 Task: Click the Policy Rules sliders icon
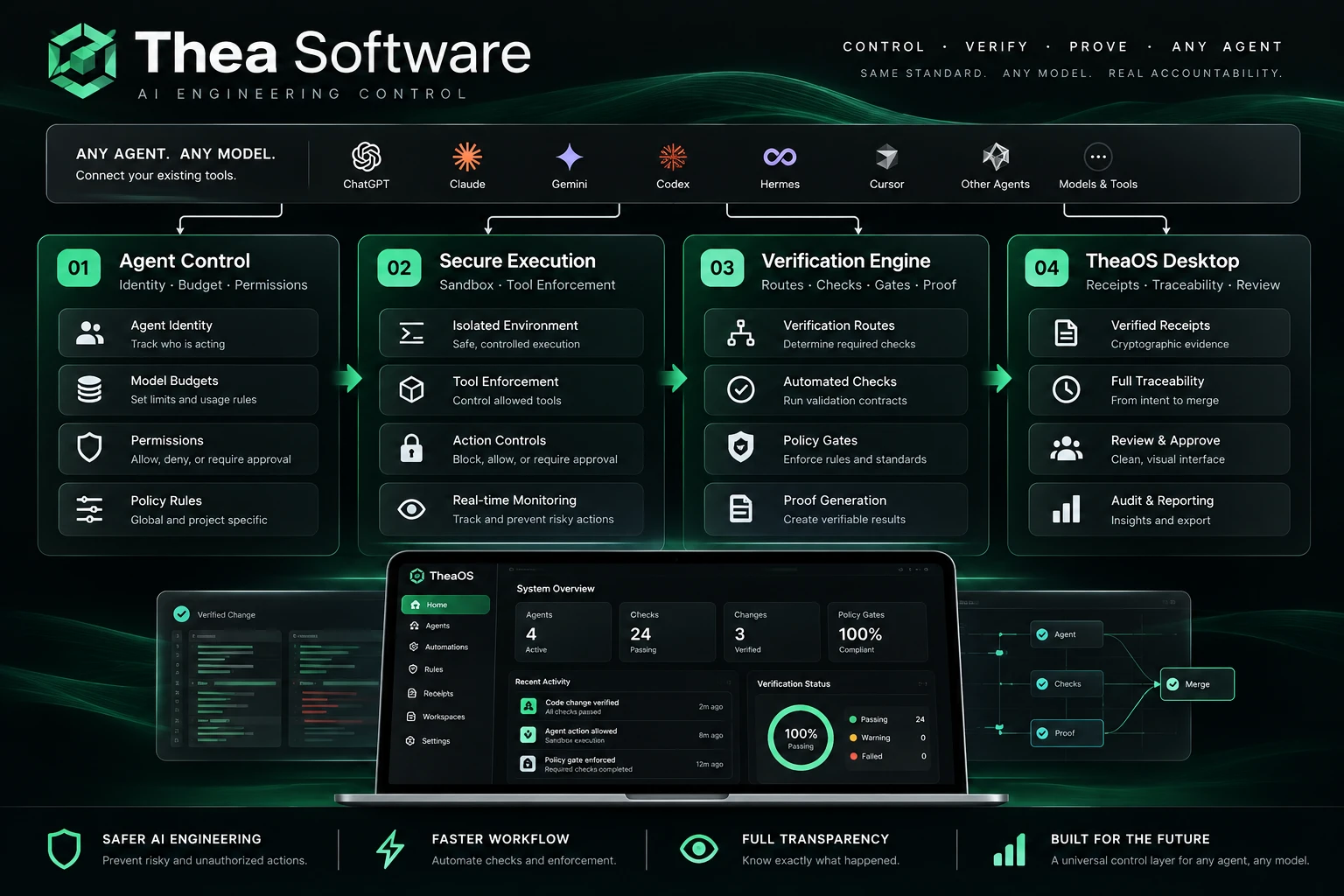[89, 509]
